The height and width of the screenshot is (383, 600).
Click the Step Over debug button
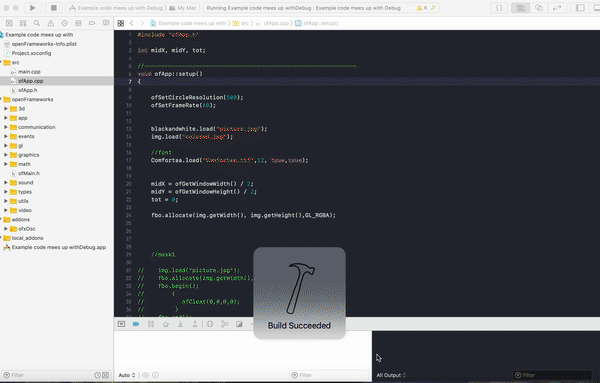pyautogui.click(x=166, y=324)
